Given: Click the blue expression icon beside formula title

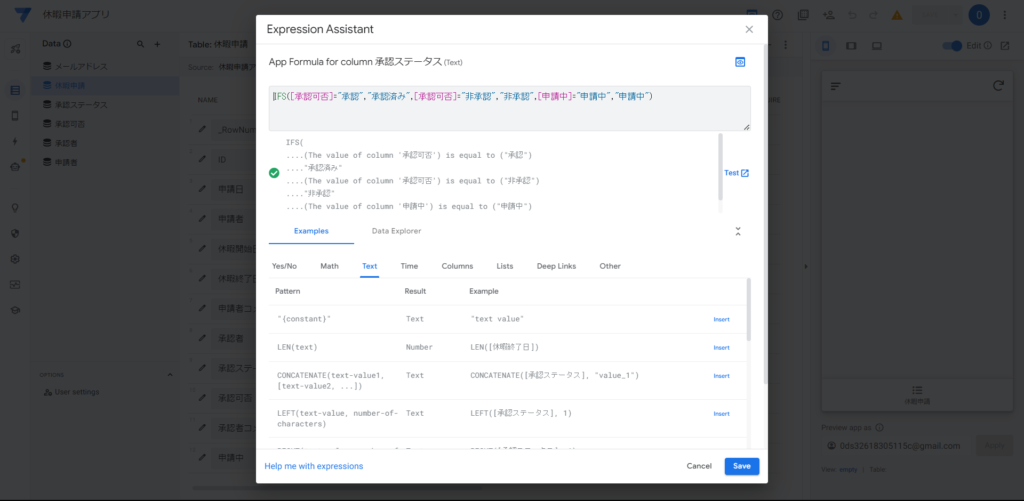Looking at the screenshot, I should [x=740, y=62].
